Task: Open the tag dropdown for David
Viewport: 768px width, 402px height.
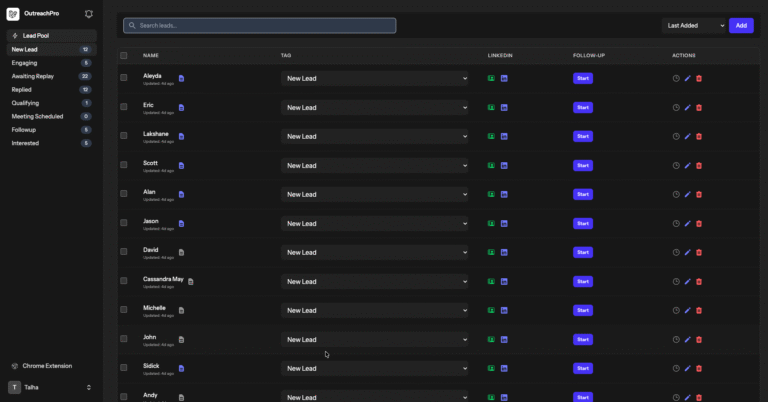Action: 374,253
